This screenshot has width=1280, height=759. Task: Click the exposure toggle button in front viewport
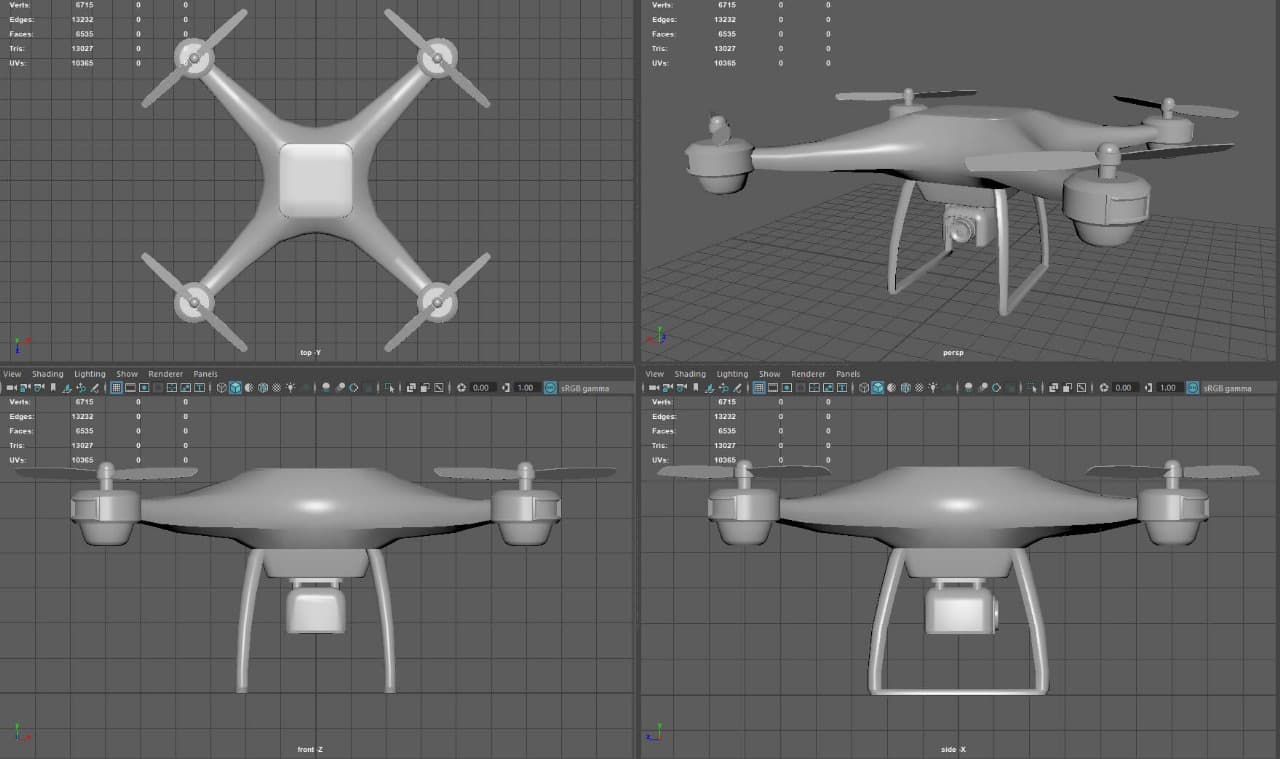click(460, 388)
